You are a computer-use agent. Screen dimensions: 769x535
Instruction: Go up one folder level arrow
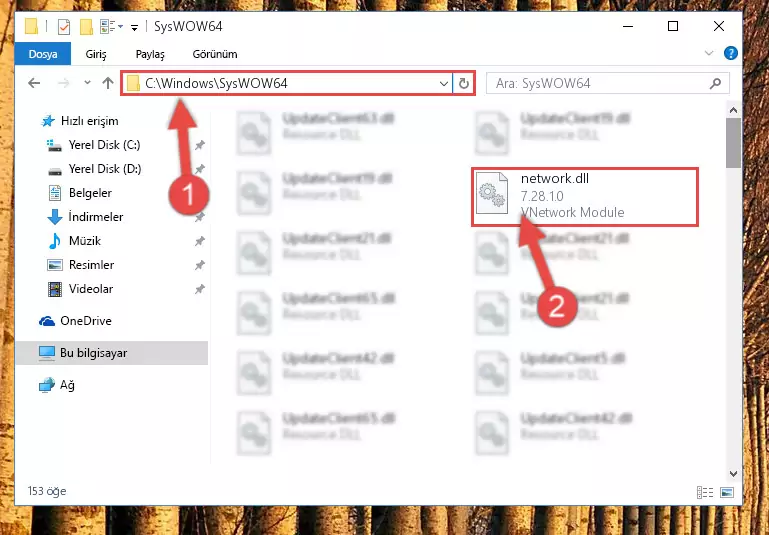pyautogui.click(x=108, y=83)
